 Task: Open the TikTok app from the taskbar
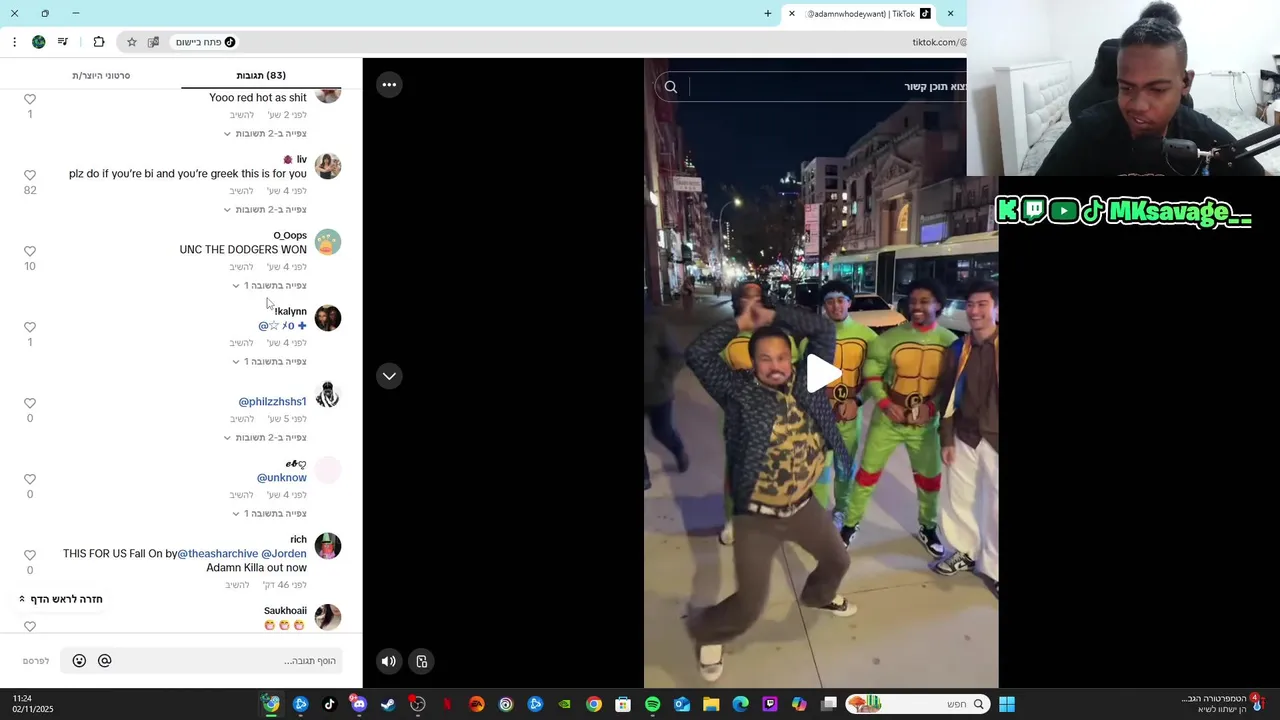click(x=330, y=705)
